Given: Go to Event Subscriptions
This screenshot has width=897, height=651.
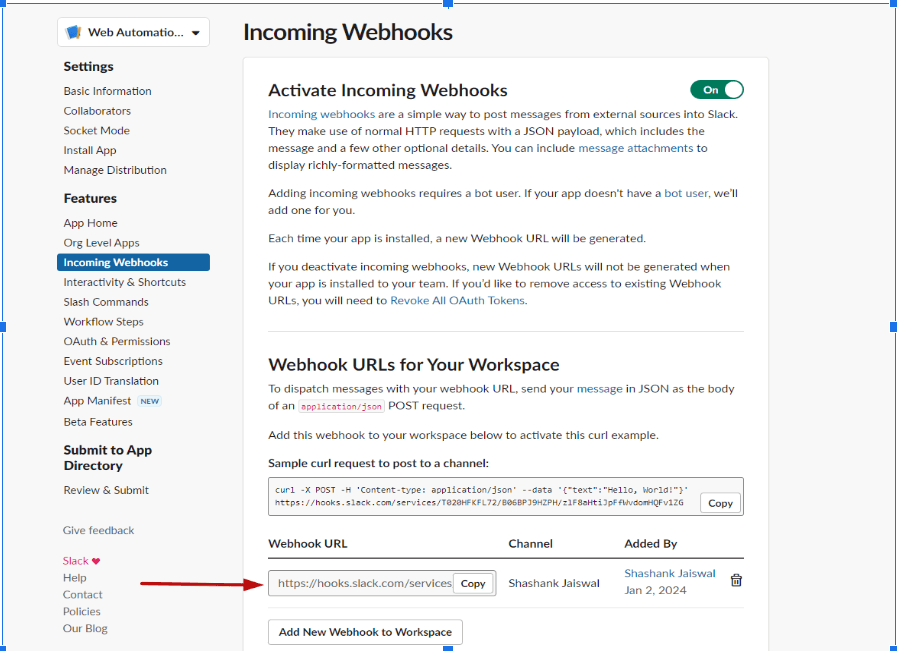Looking at the screenshot, I should tap(113, 361).
